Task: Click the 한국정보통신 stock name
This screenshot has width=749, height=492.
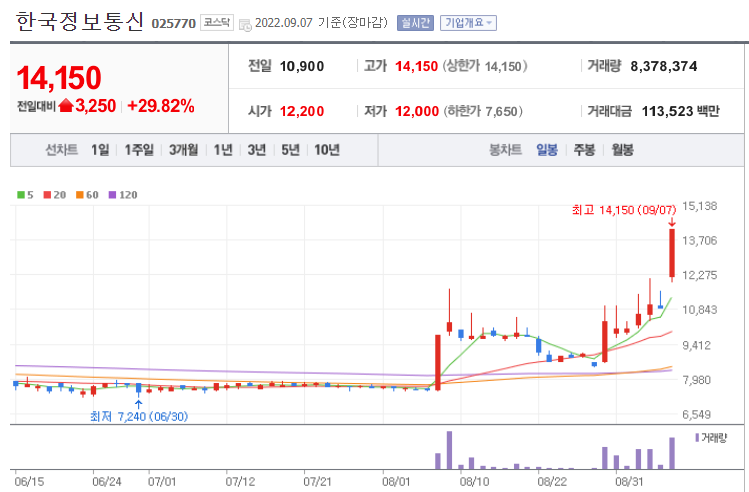Action: pos(79,21)
